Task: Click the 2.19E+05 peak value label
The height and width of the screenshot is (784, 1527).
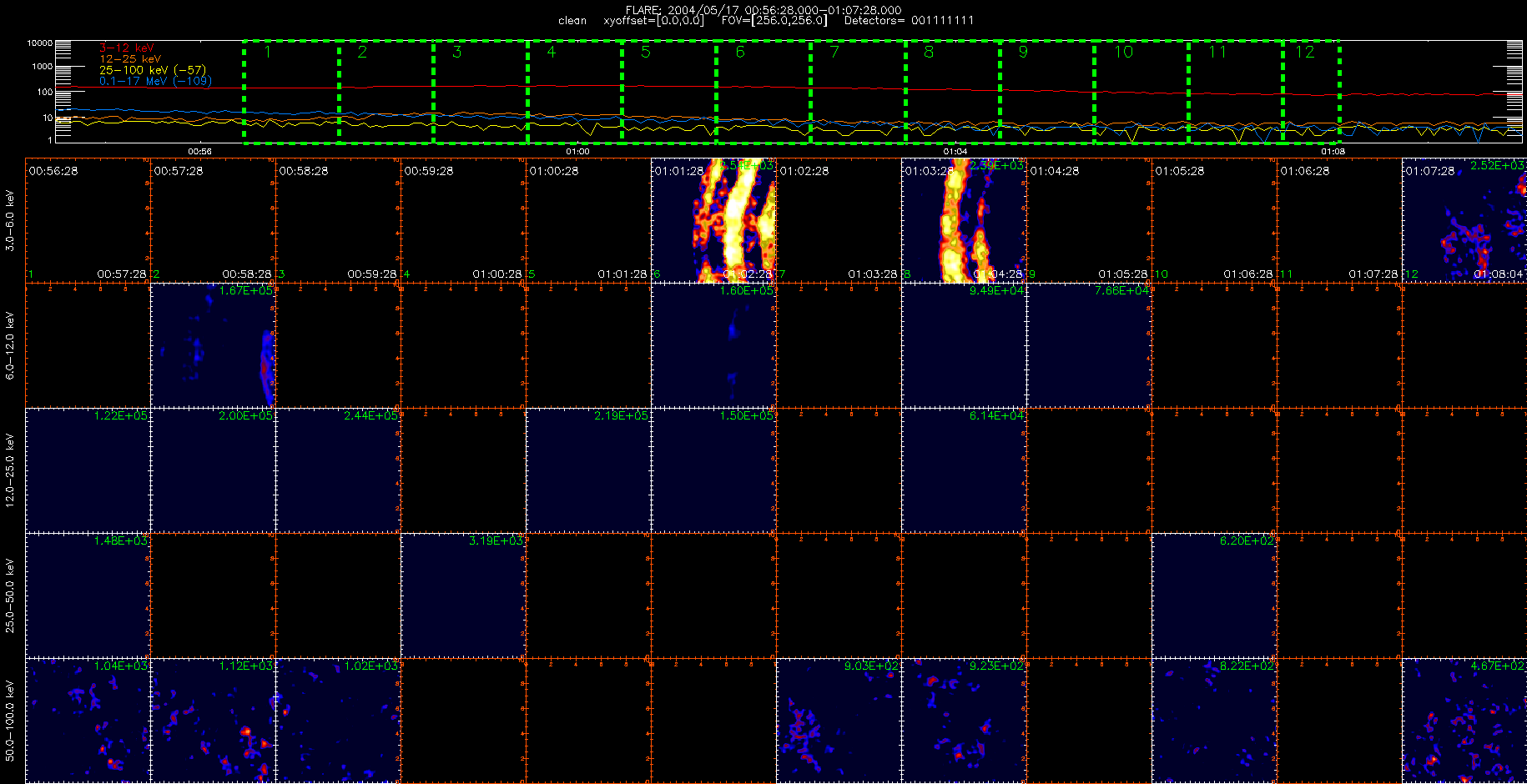Action: click(x=621, y=415)
